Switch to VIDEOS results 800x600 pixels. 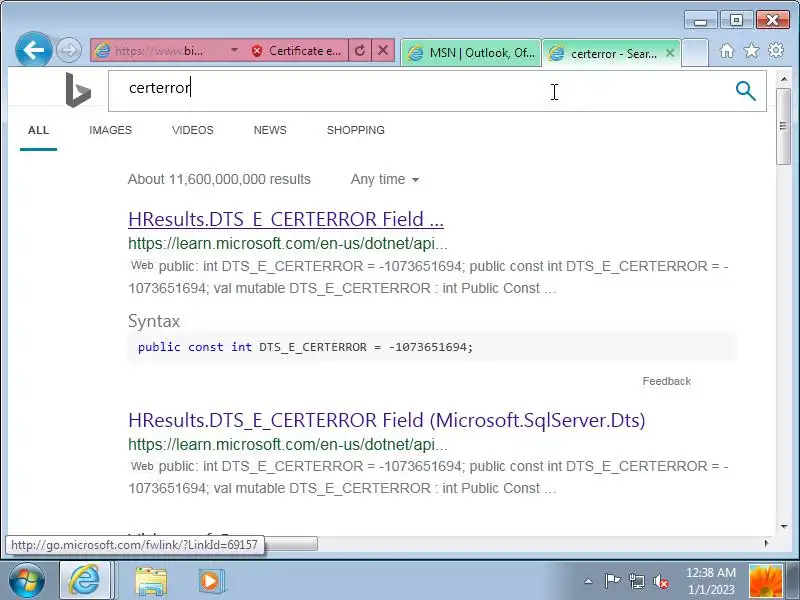point(193,130)
